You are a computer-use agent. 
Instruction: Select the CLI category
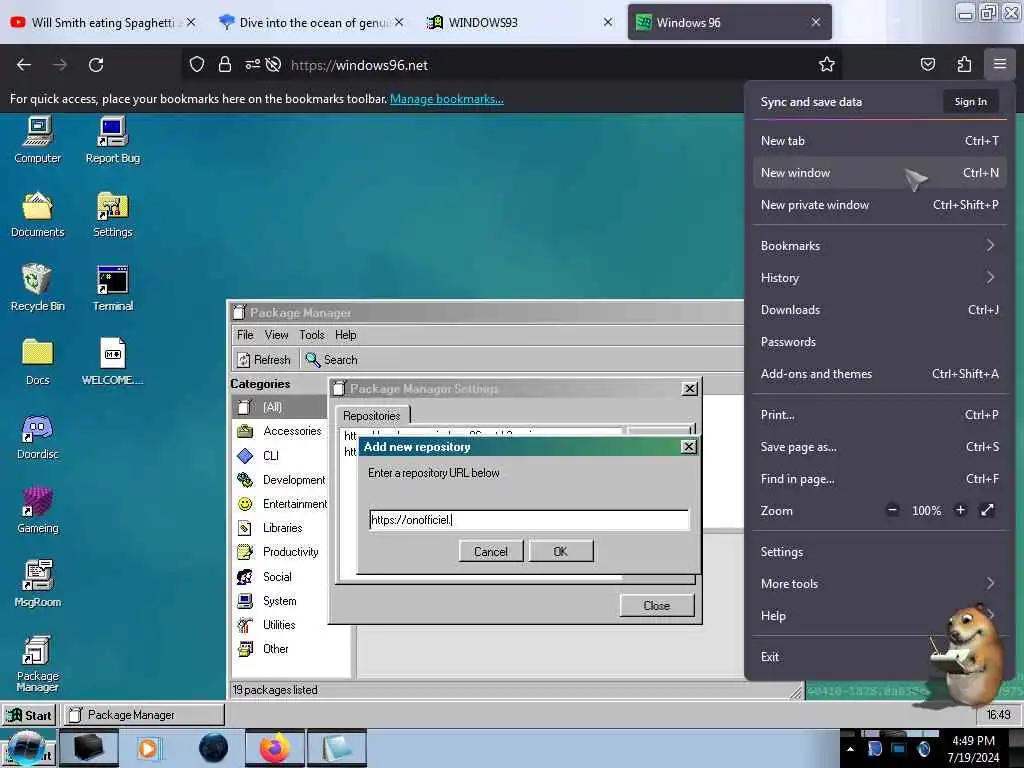259,455
